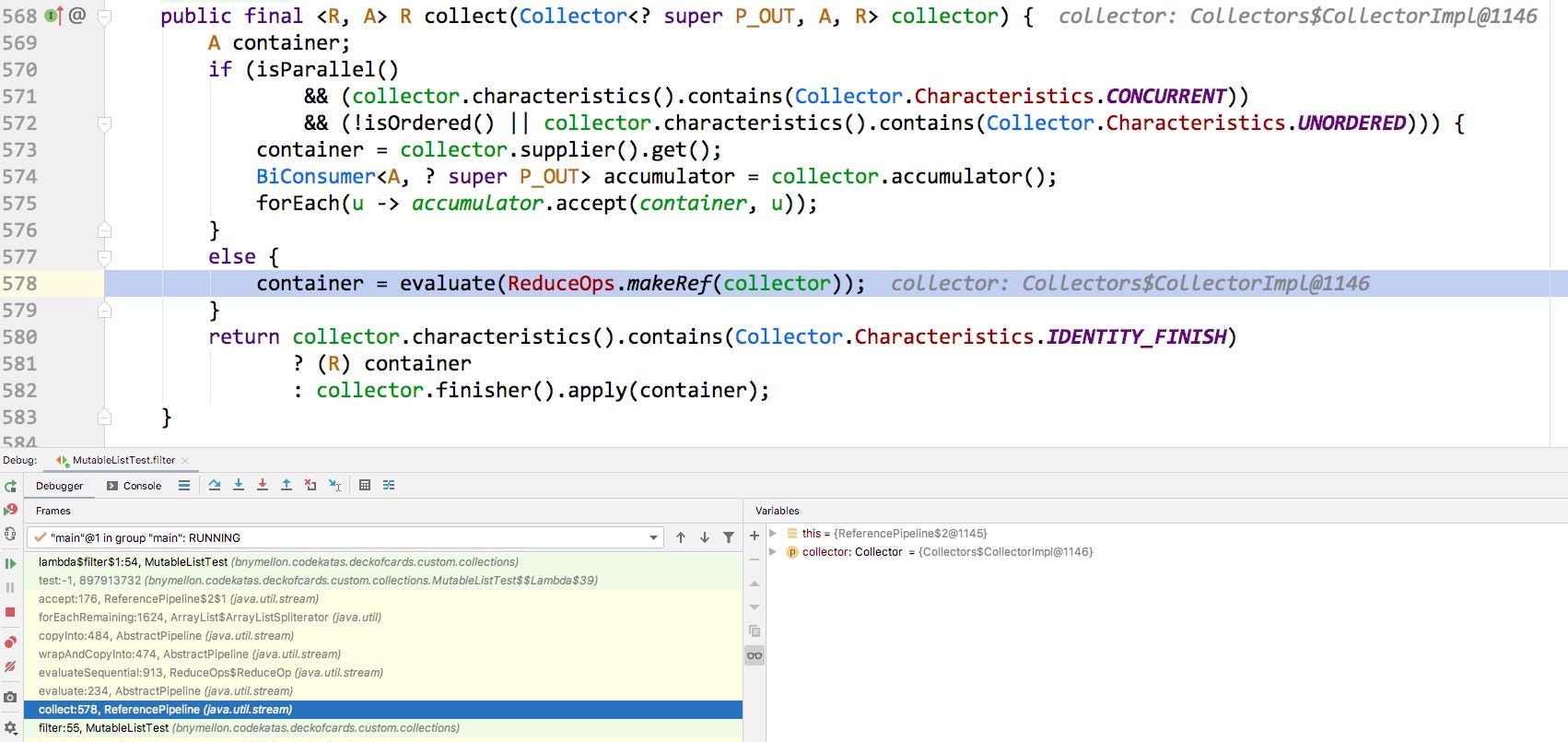
Task: Click line number 578 in the gutter
Action: coord(19,283)
